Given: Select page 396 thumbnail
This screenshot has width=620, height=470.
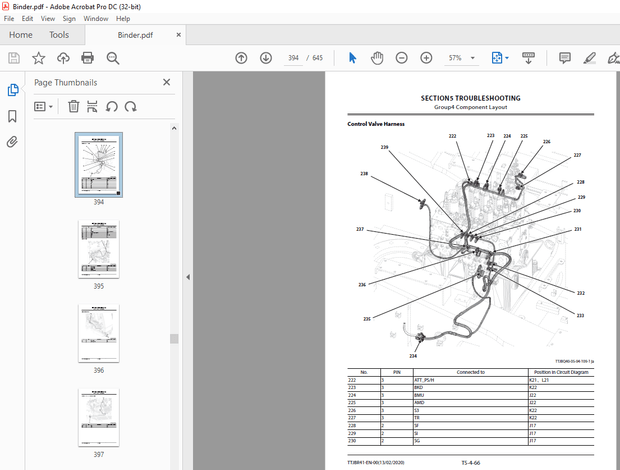Looking at the screenshot, I should (99, 333).
